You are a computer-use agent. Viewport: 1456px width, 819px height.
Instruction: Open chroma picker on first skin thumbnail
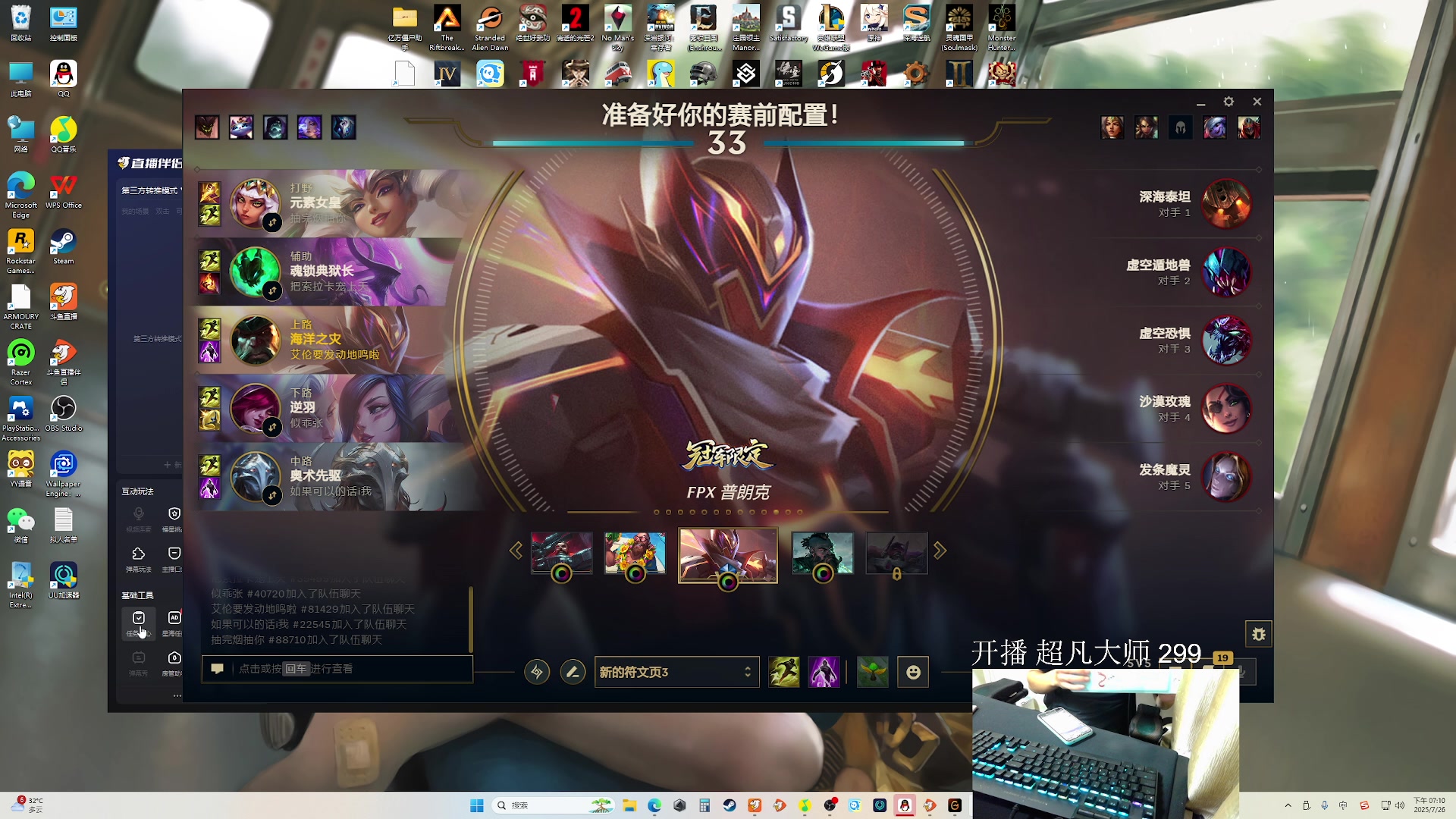pyautogui.click(x=562, y=574)
